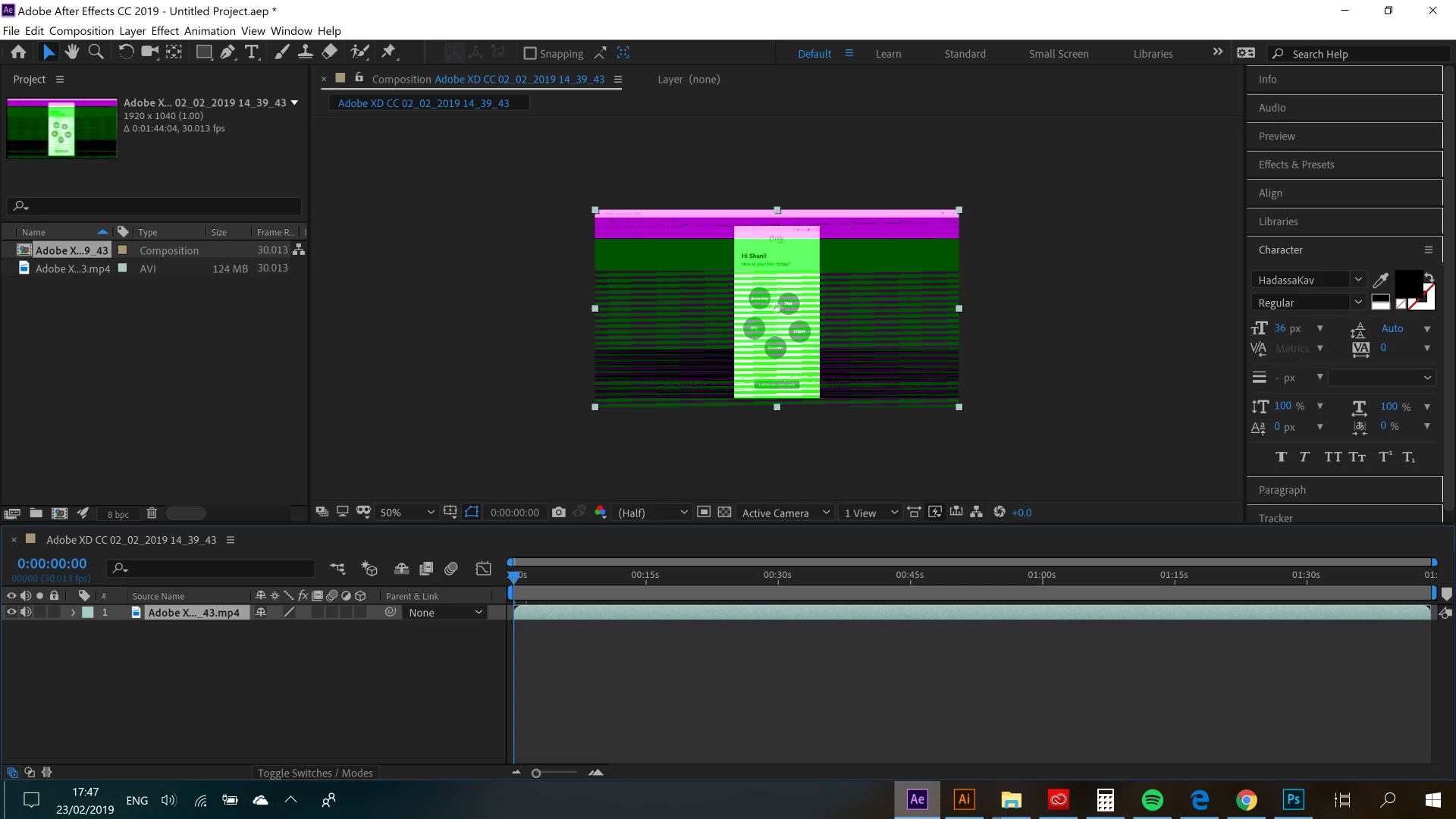Image resolution: width=1456 pixels, height=819 pixels.
Task: Enable the Snapping checkbox
Action: point(530,53)
